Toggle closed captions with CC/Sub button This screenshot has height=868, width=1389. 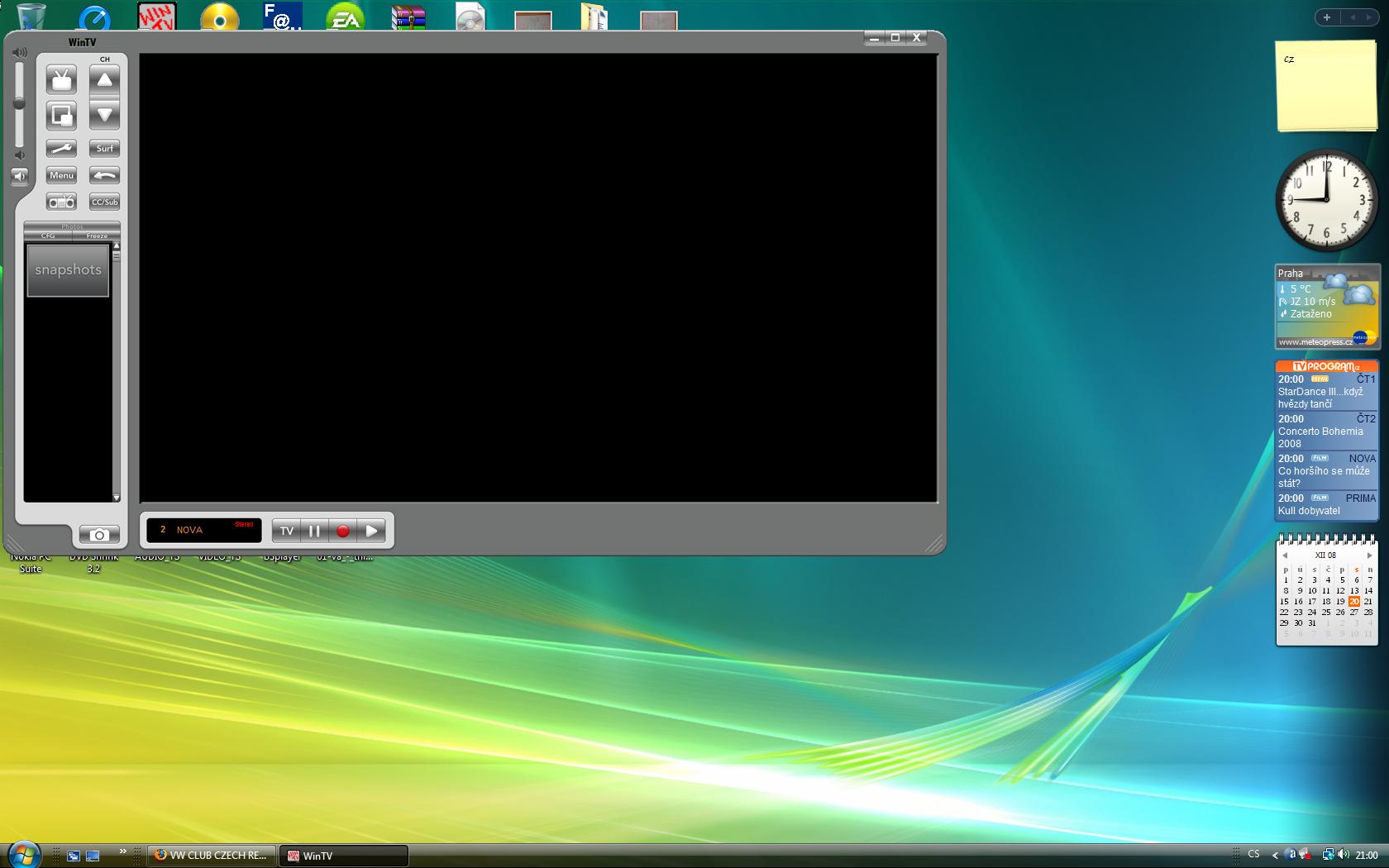click(104, 202)
